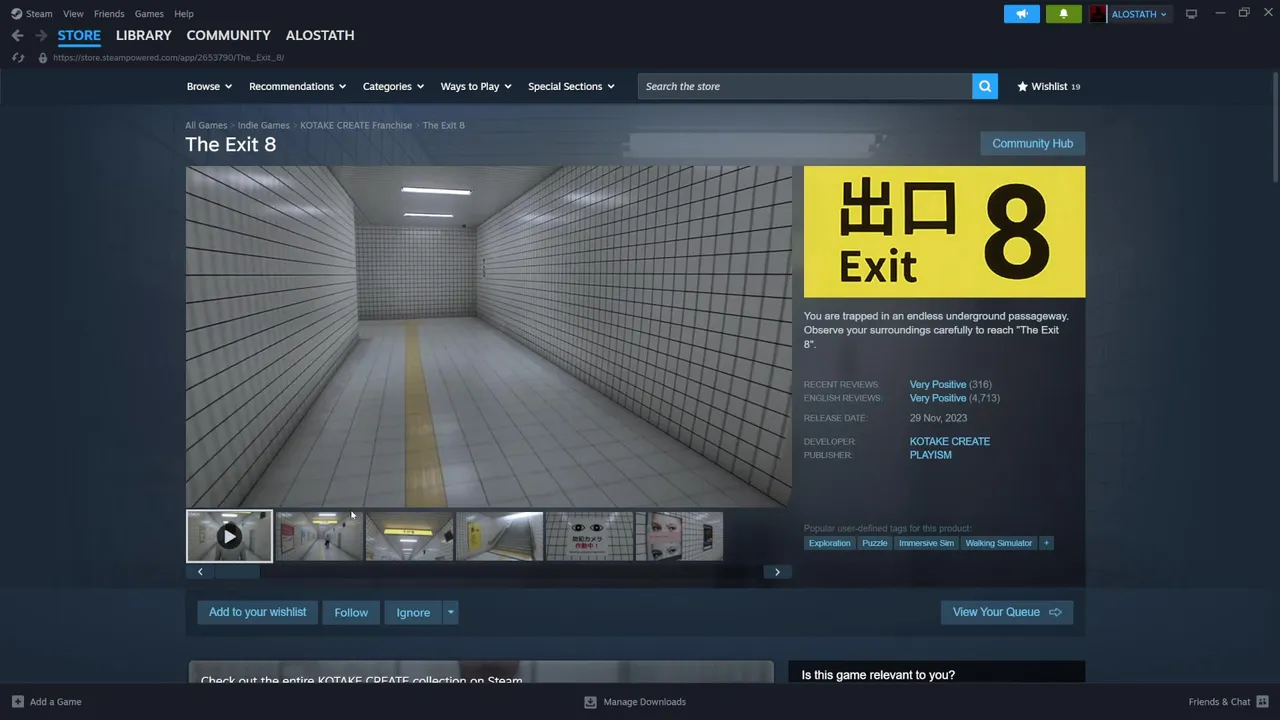
Task: Click the left arrow of thumbnail strip
Action: click(x=200, y=572)
